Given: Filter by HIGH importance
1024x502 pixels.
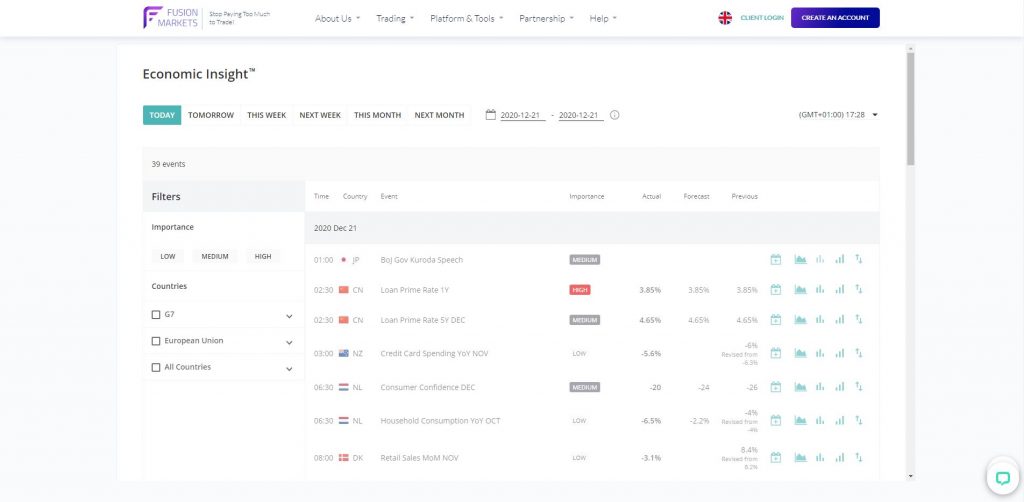Looking at the screenshot, I should tap(263, 256).
